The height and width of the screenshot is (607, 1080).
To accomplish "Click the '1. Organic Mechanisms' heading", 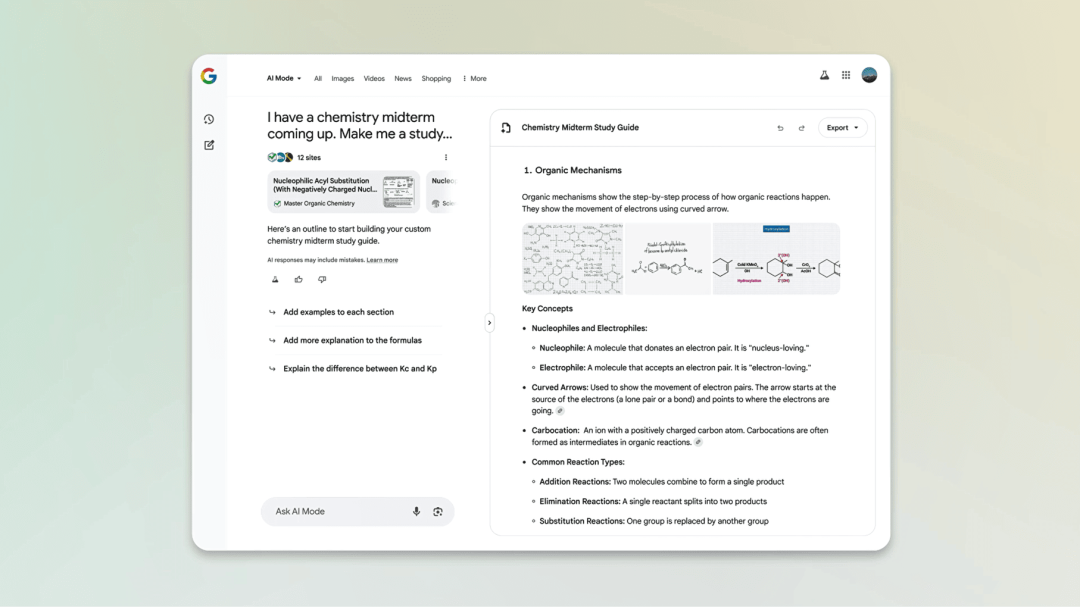I will click(572, 170).
